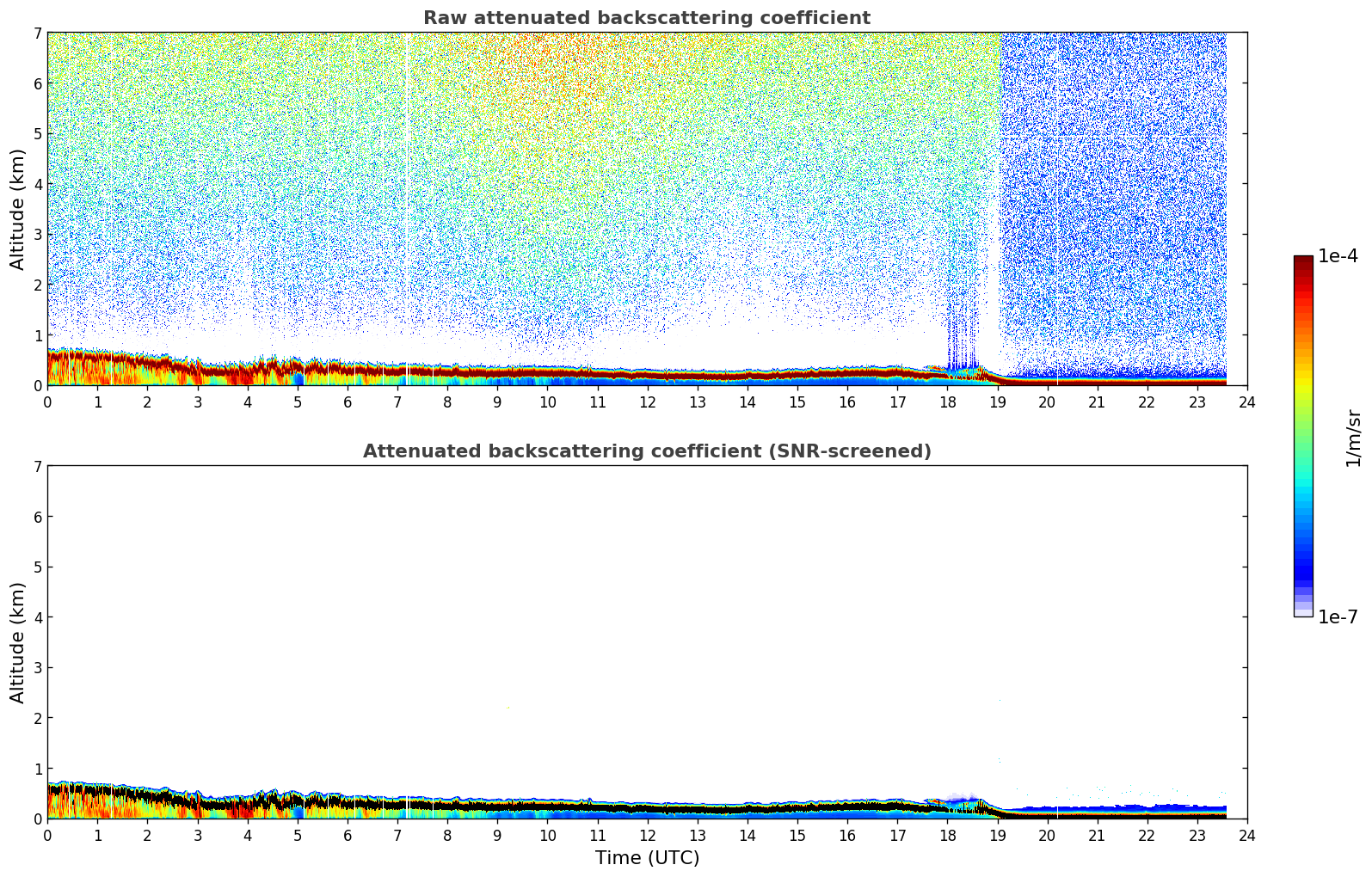
Task: Click hour tick "19" under the top plot
Action: coord(997,402)
